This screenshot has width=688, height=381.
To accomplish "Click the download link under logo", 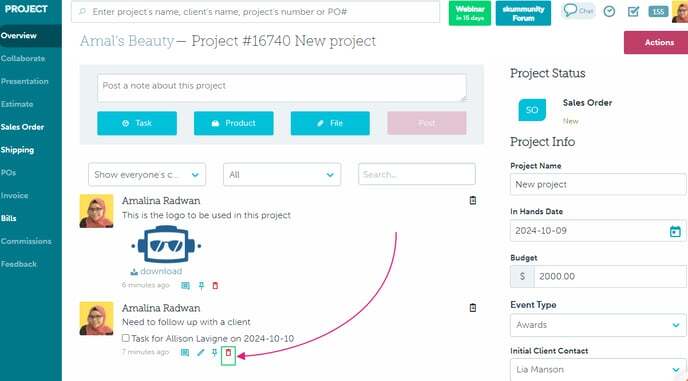I will [156, 271].
